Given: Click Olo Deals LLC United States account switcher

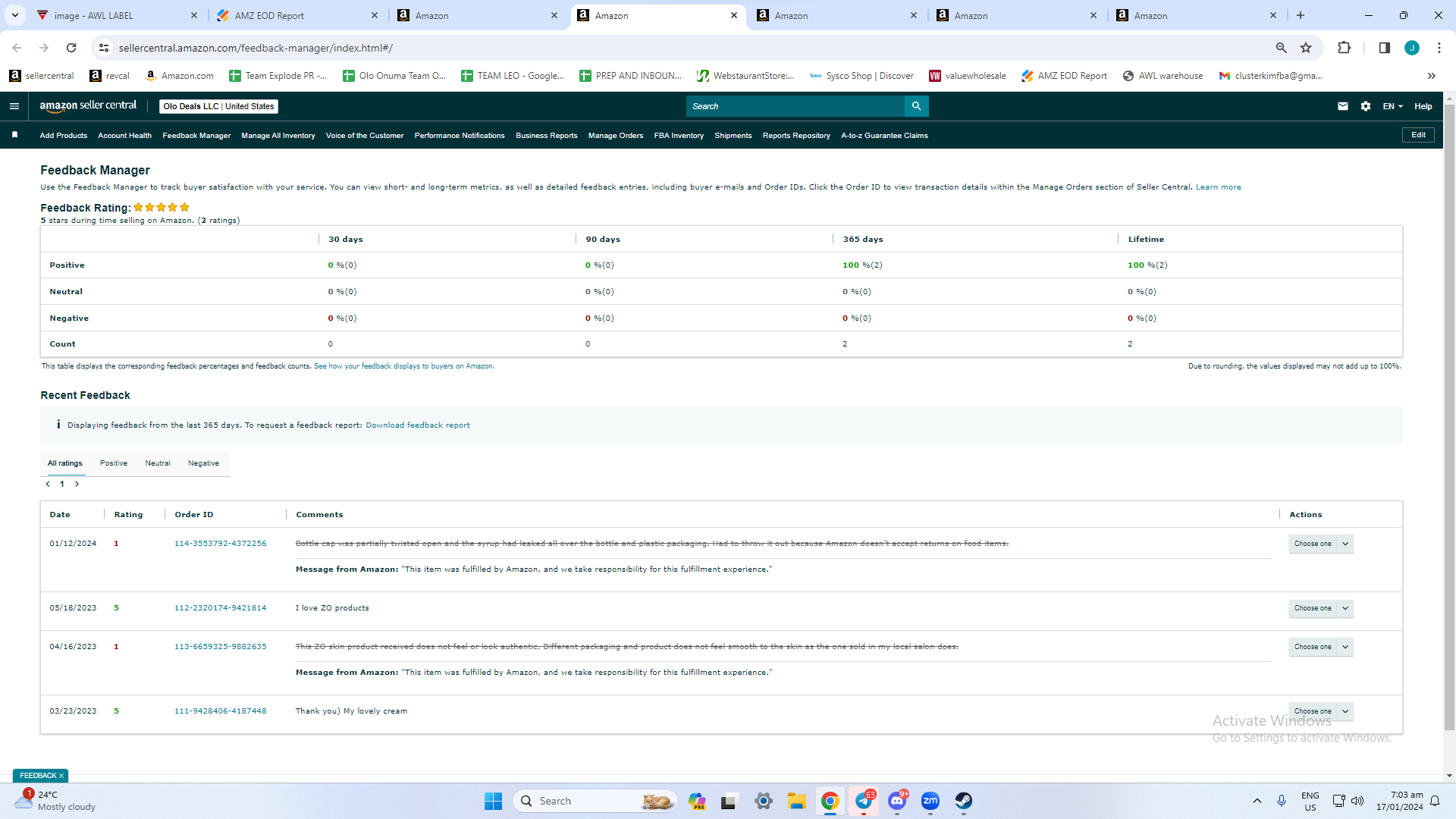Looking at the screenshot, I should (x=218, y=106).
